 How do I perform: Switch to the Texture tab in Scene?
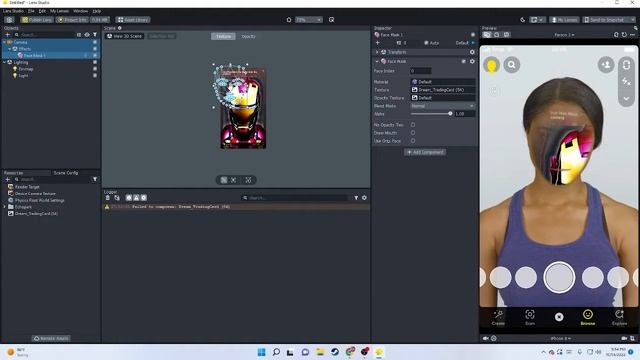pos(223,36)
